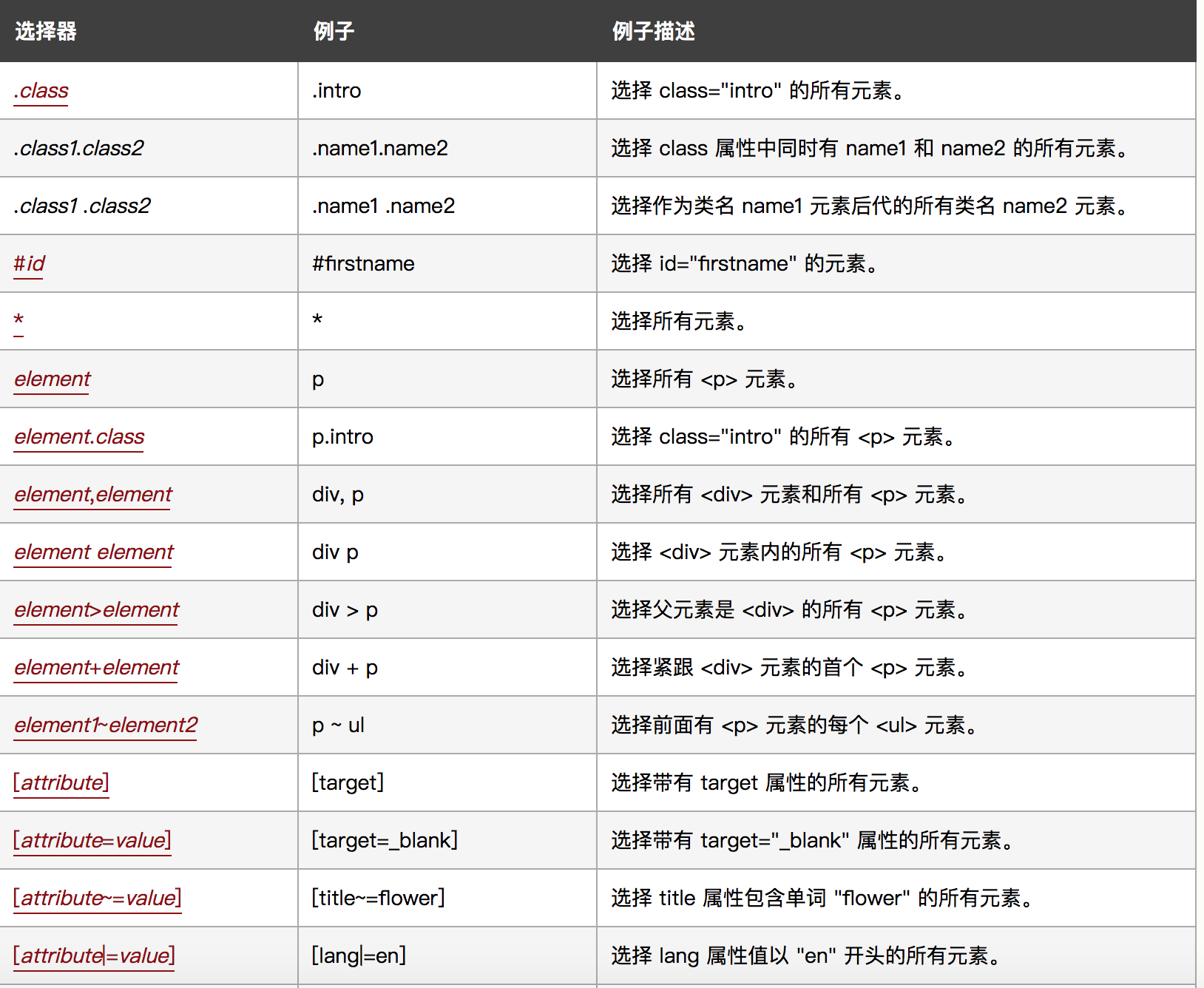Click the [attribute|=value] selector link

coord(94,956)
